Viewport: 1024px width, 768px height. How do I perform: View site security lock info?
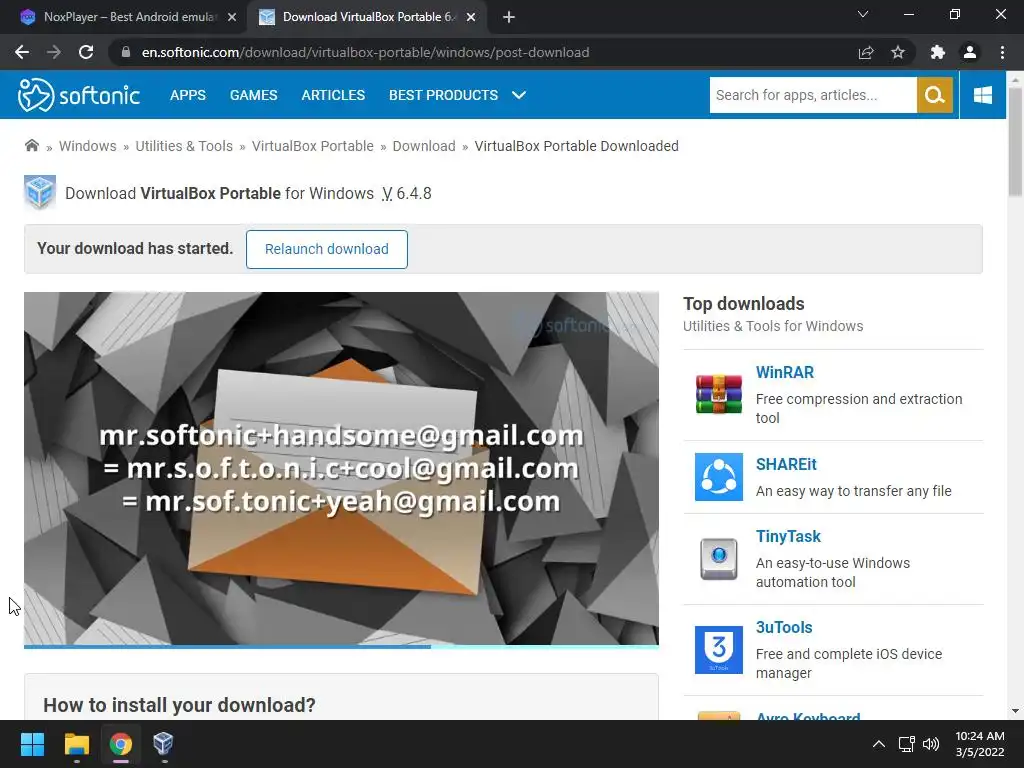tap(126, 52)
